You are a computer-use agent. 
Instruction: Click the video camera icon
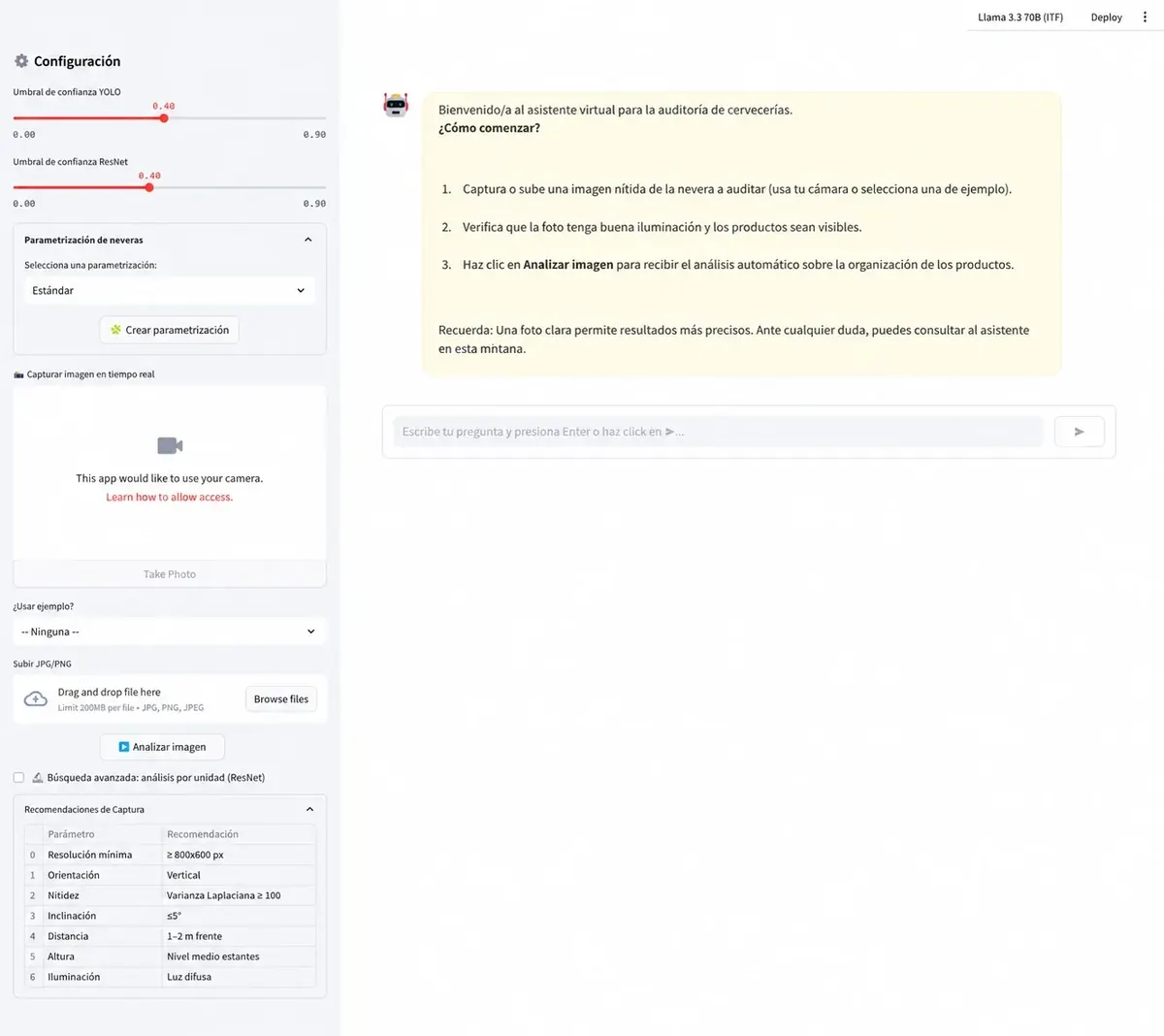click(170, 445)
